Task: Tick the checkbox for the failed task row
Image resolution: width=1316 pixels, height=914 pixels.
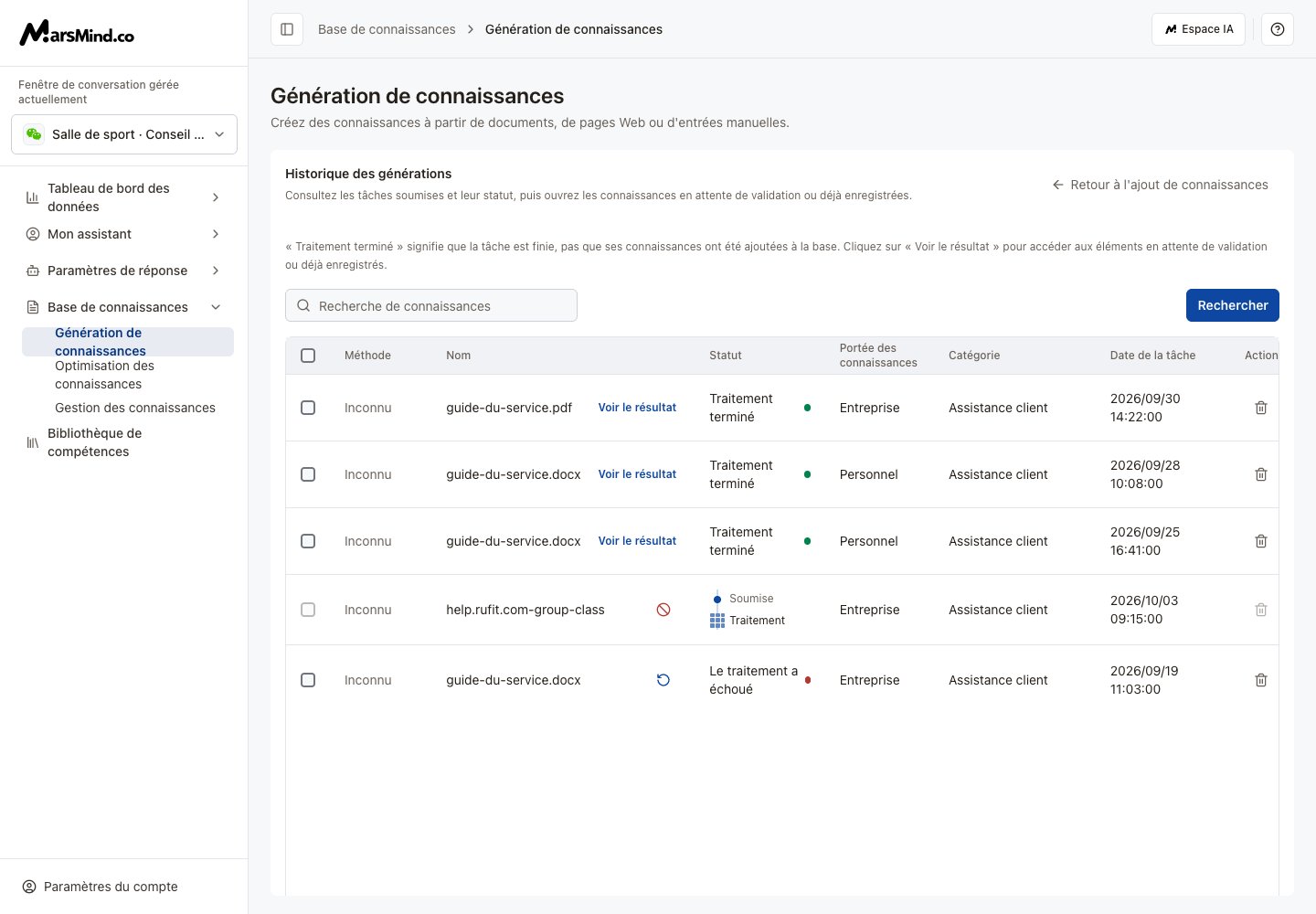Action: [x=308, y=680]
